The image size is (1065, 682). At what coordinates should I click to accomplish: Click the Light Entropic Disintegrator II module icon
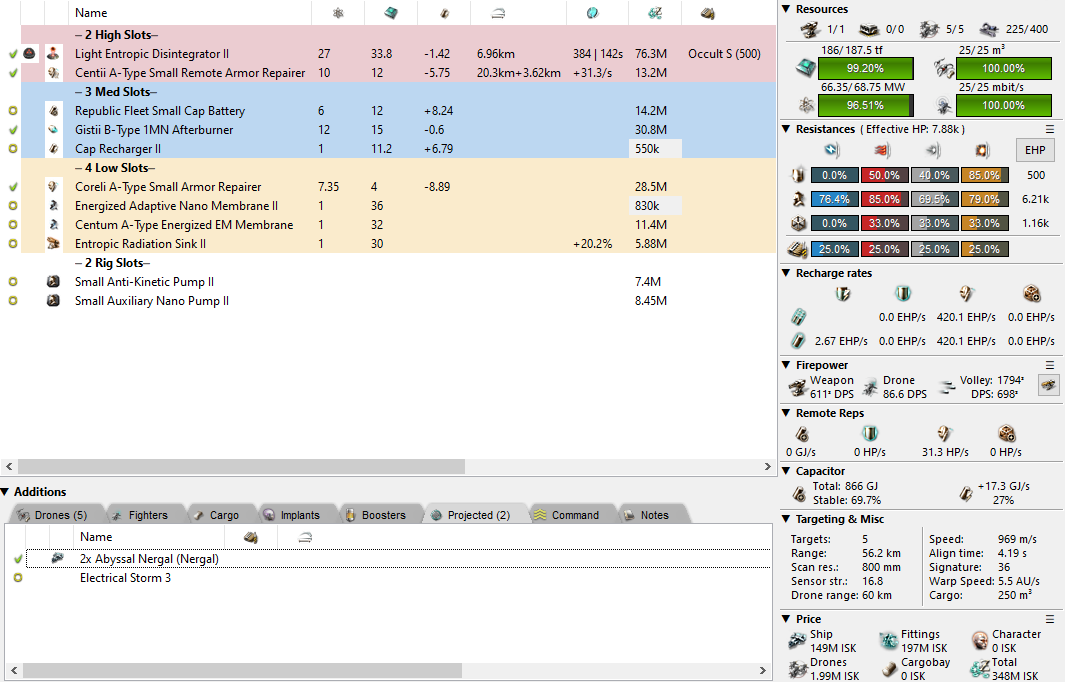coord(54,54)
